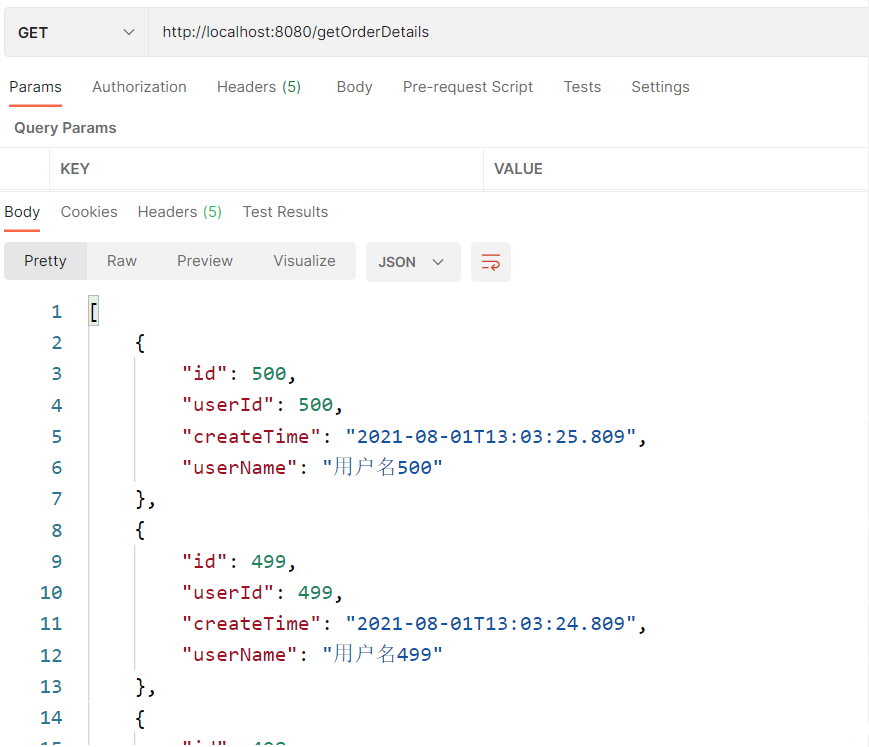Screen dimensions: 869x747
Task: Click the wrap lines icon
Action: coord(490,262)
